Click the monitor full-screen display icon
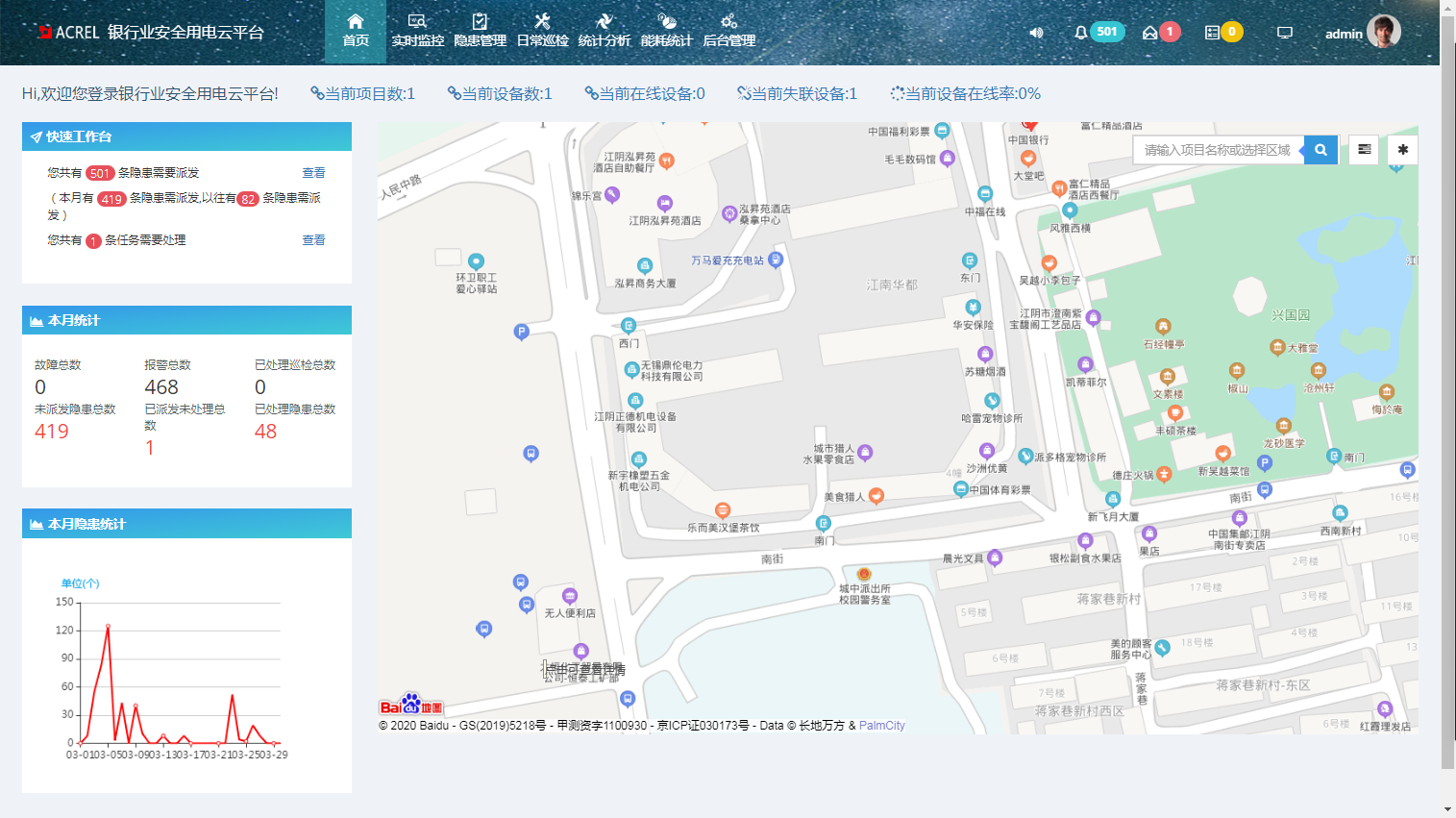1456x818 pixels. (x=1284, y=33)
